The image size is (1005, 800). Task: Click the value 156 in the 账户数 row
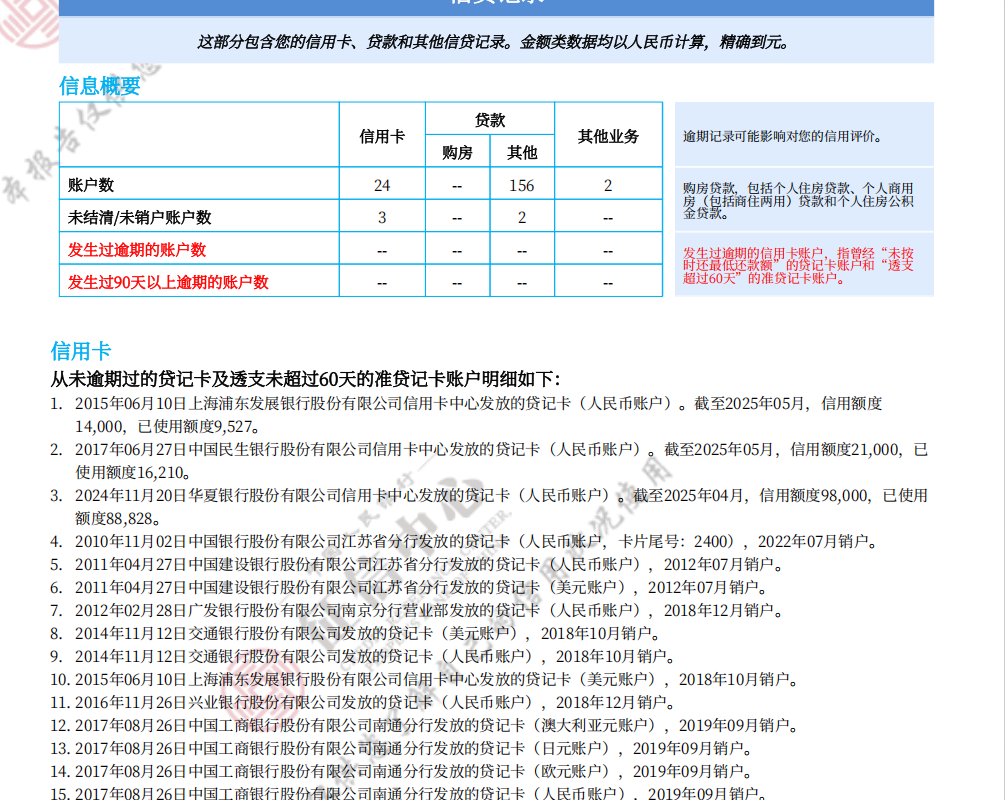(x=522, y=186)
